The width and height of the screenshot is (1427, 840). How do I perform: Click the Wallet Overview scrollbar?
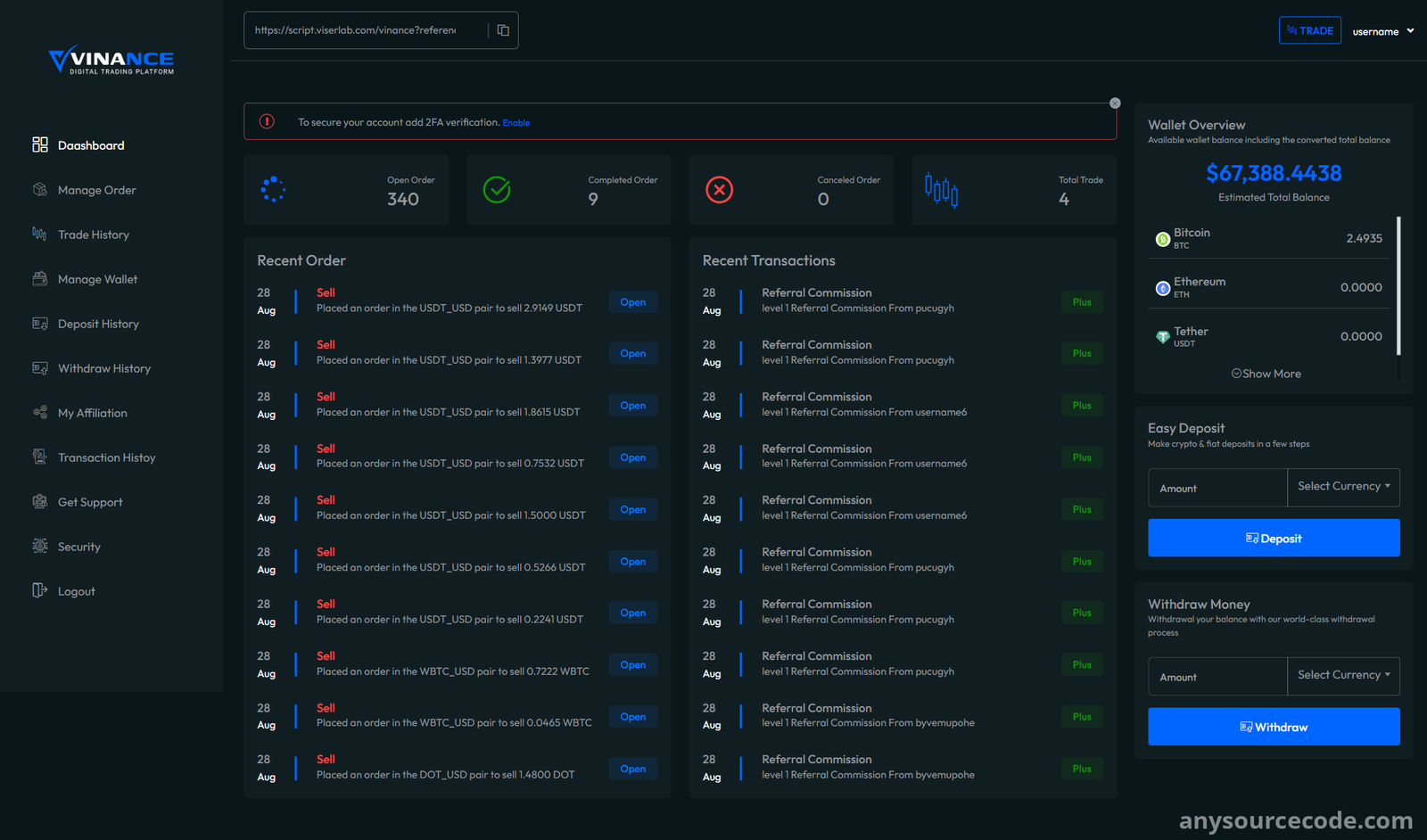coord(1398,285)
